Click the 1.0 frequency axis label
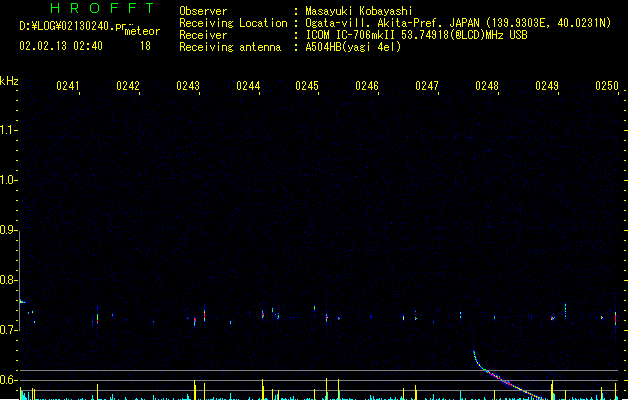 click(8, 179)
